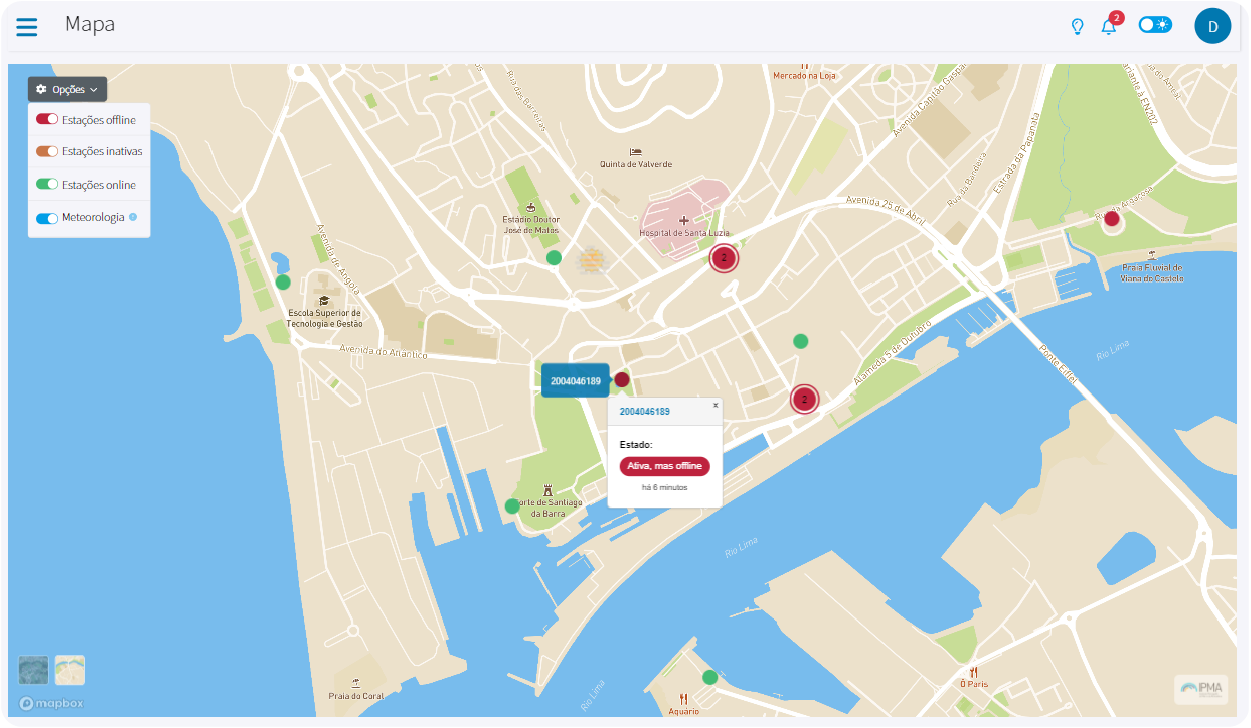Open the hamburger navigation menu

point(27,27)
